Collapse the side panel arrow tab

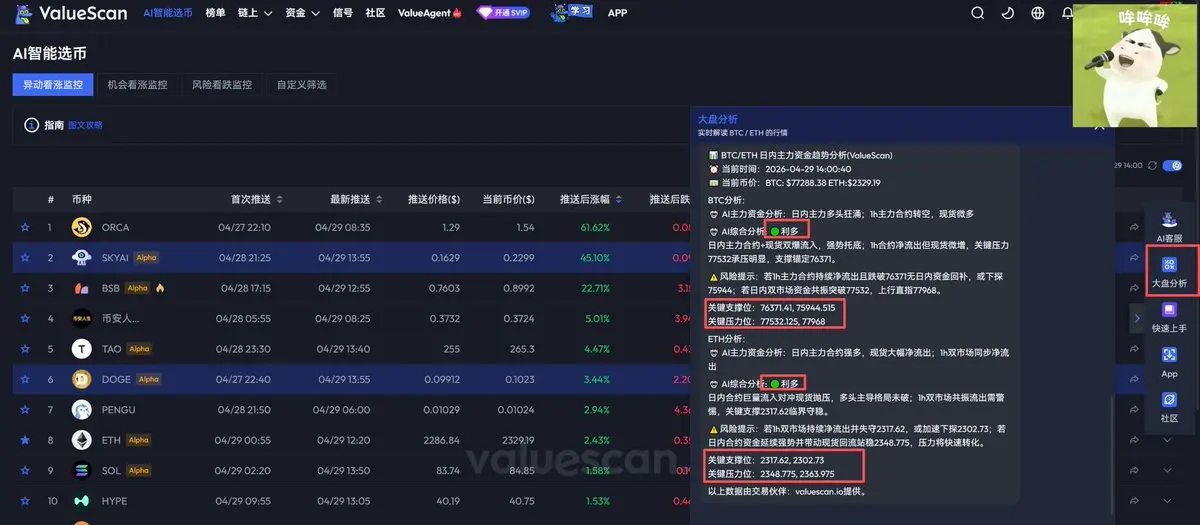[x=1137, y=317]
